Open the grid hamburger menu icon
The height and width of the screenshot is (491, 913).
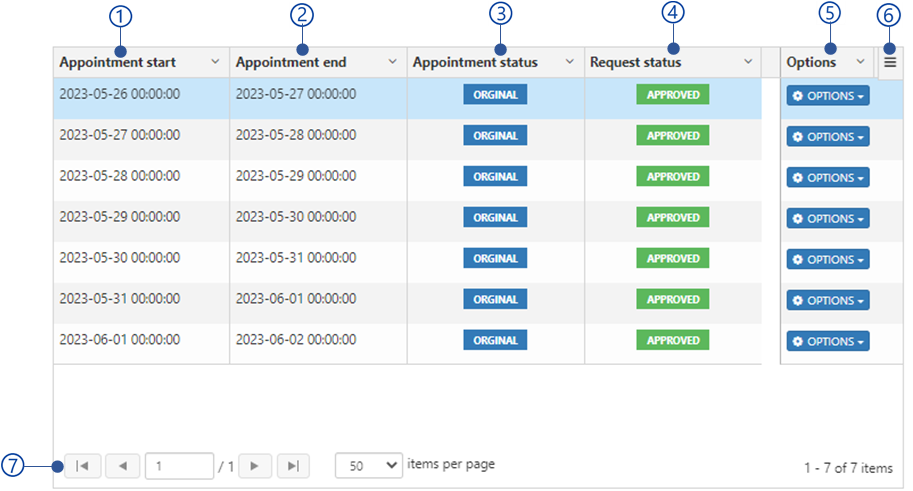click(x=890, y=62)
